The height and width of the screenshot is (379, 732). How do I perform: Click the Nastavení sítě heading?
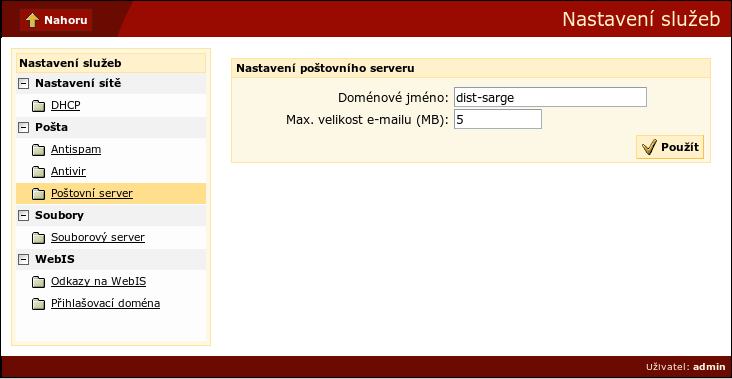(78, 84)
